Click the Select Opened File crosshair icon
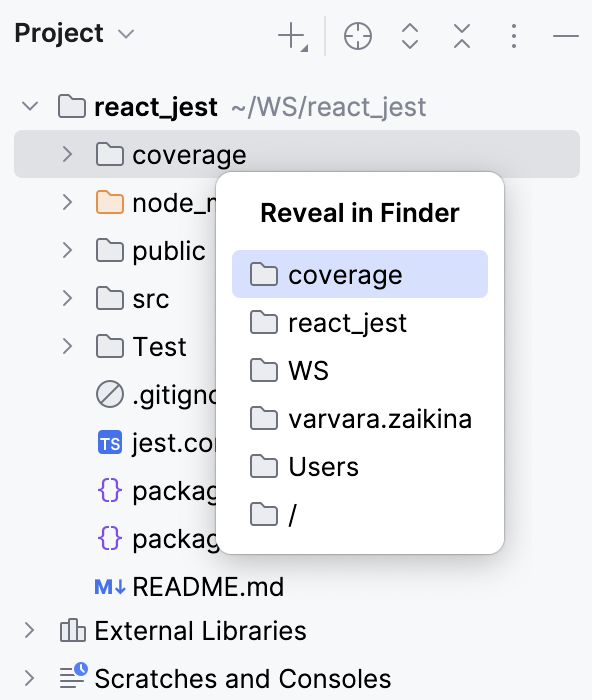Image resolution: width=592 pixels, height=700 pixels. coord(358,36)
